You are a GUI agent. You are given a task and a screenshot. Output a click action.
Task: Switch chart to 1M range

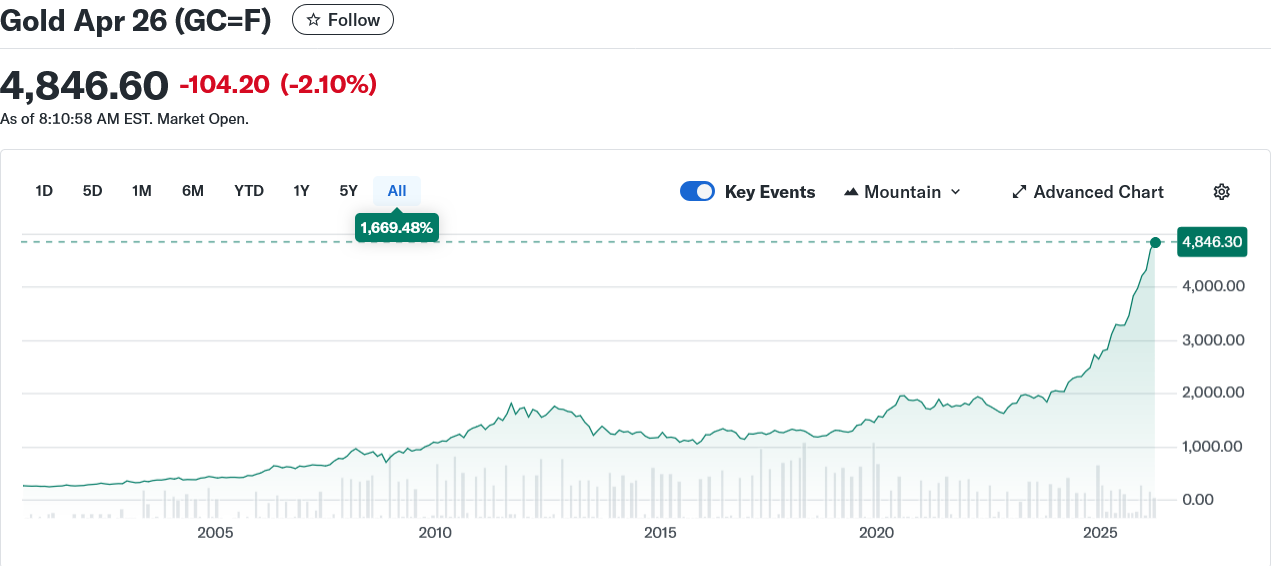[141, 191]
